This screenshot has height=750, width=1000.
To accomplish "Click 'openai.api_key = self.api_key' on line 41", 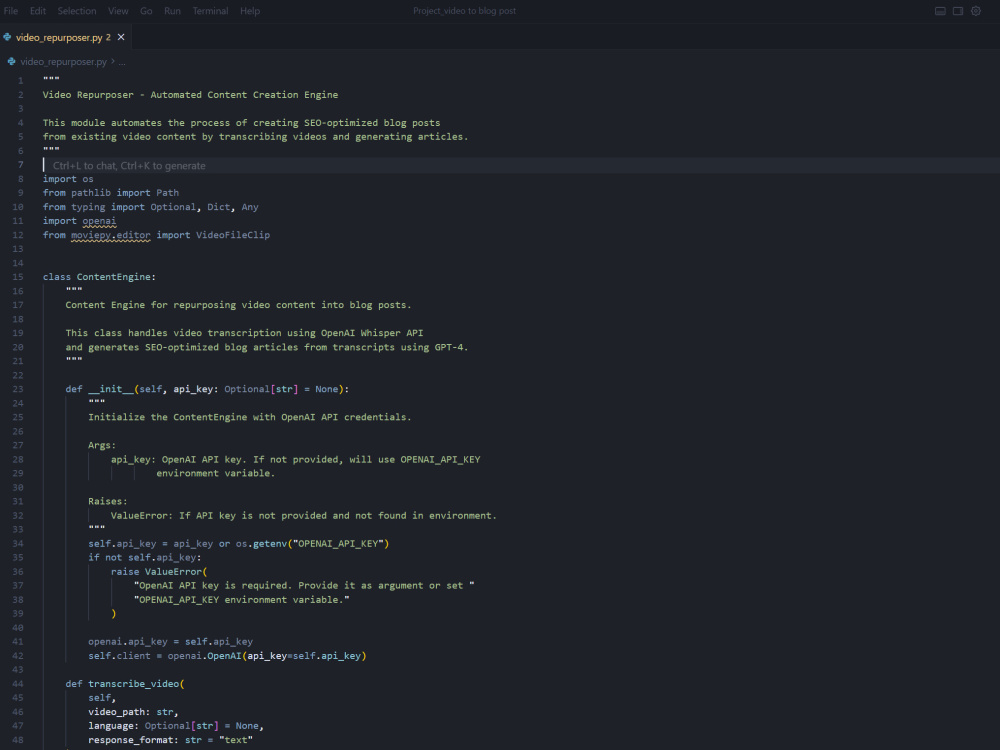I will point(170,642).
